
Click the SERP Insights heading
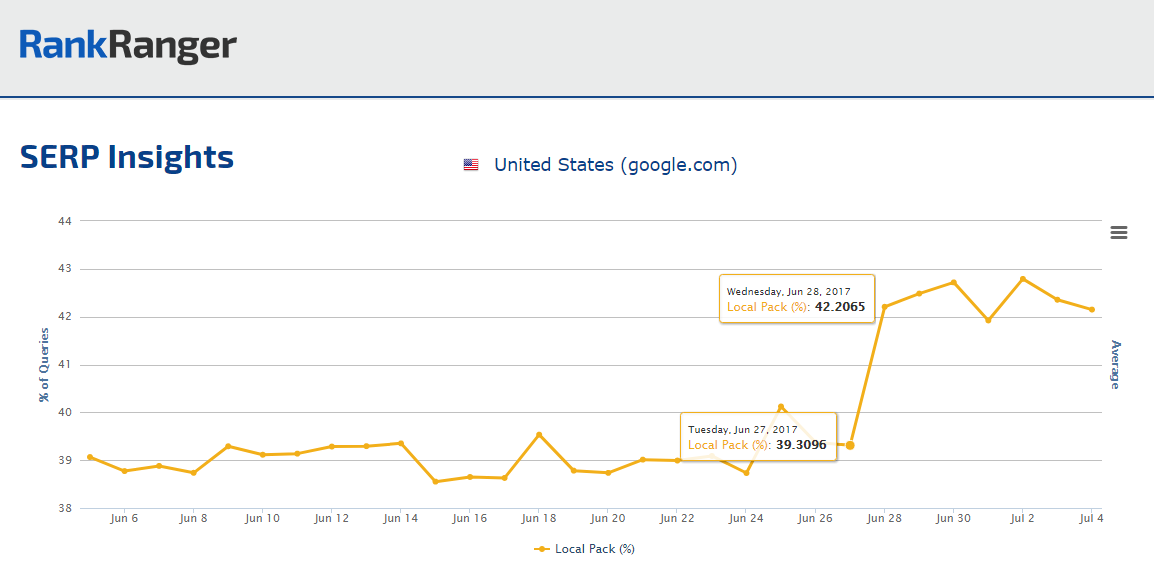coord(127,157)
